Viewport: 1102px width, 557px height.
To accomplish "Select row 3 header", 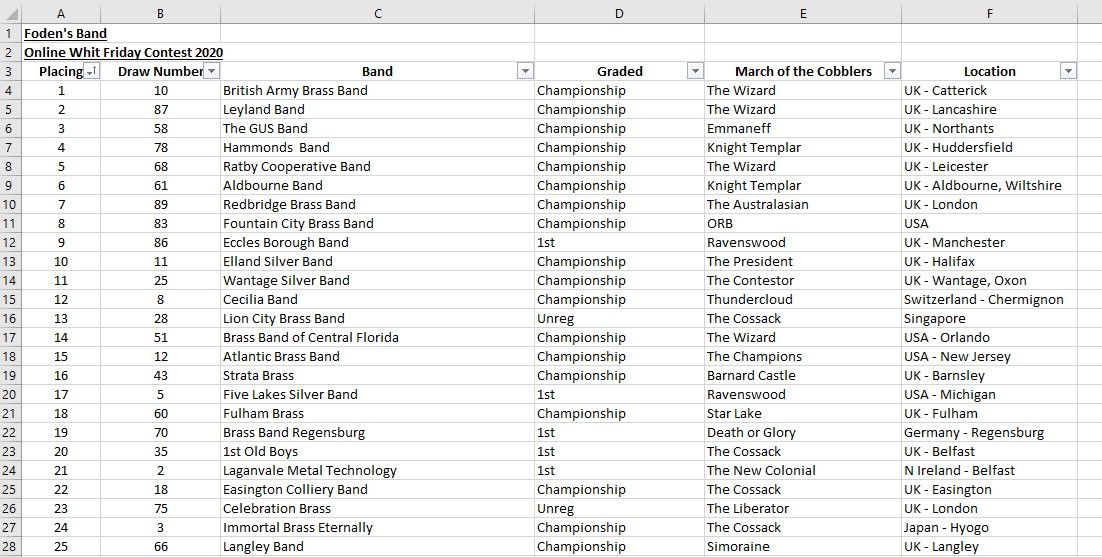I will click(10, 71).
